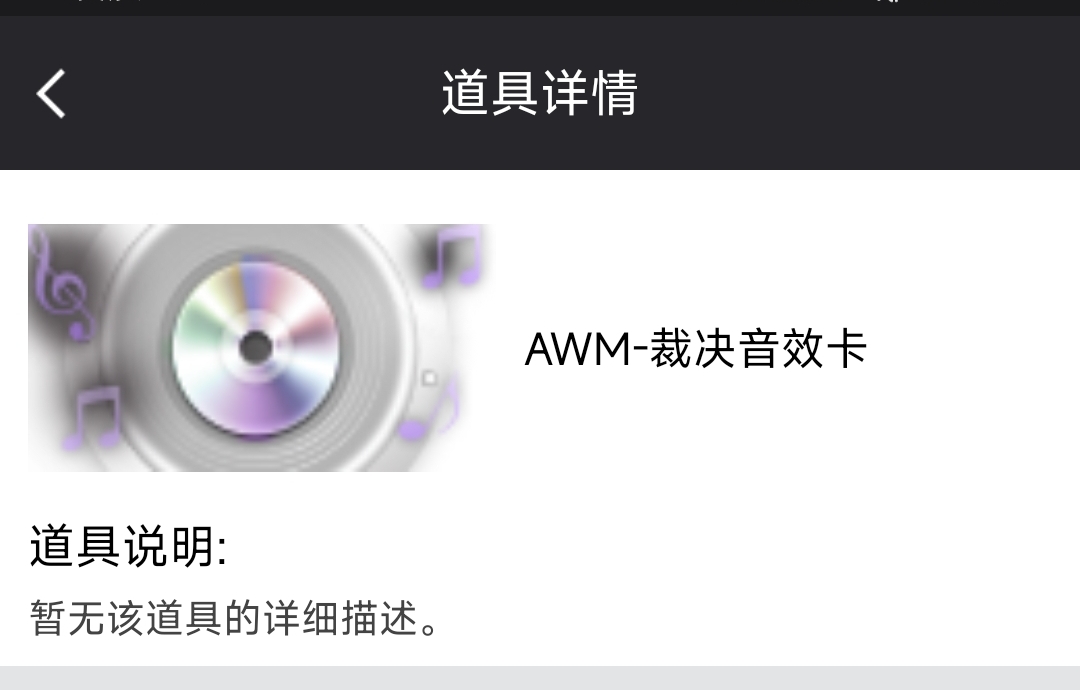The image size is (1080, 690).
Task: Click the purple music note beside the disc top
Action: 452,256
